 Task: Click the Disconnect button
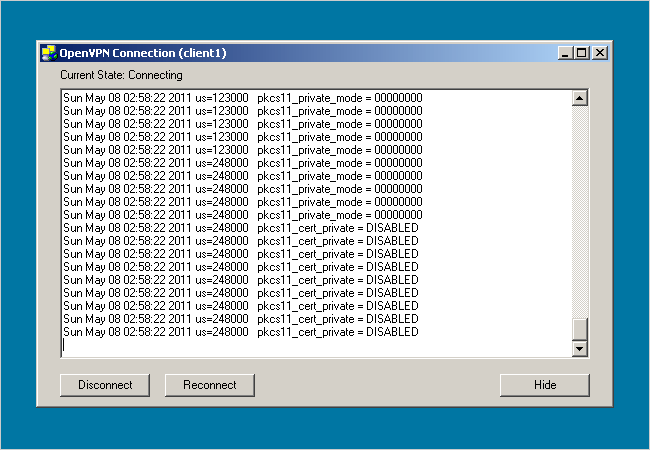105,385
